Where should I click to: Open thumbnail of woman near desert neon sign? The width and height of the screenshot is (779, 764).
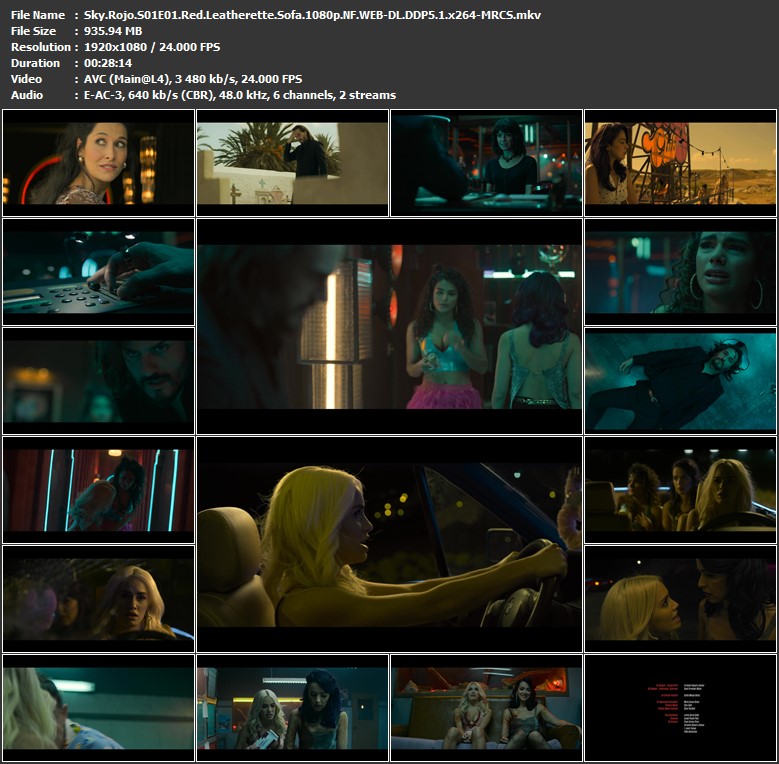pos(680,163)
